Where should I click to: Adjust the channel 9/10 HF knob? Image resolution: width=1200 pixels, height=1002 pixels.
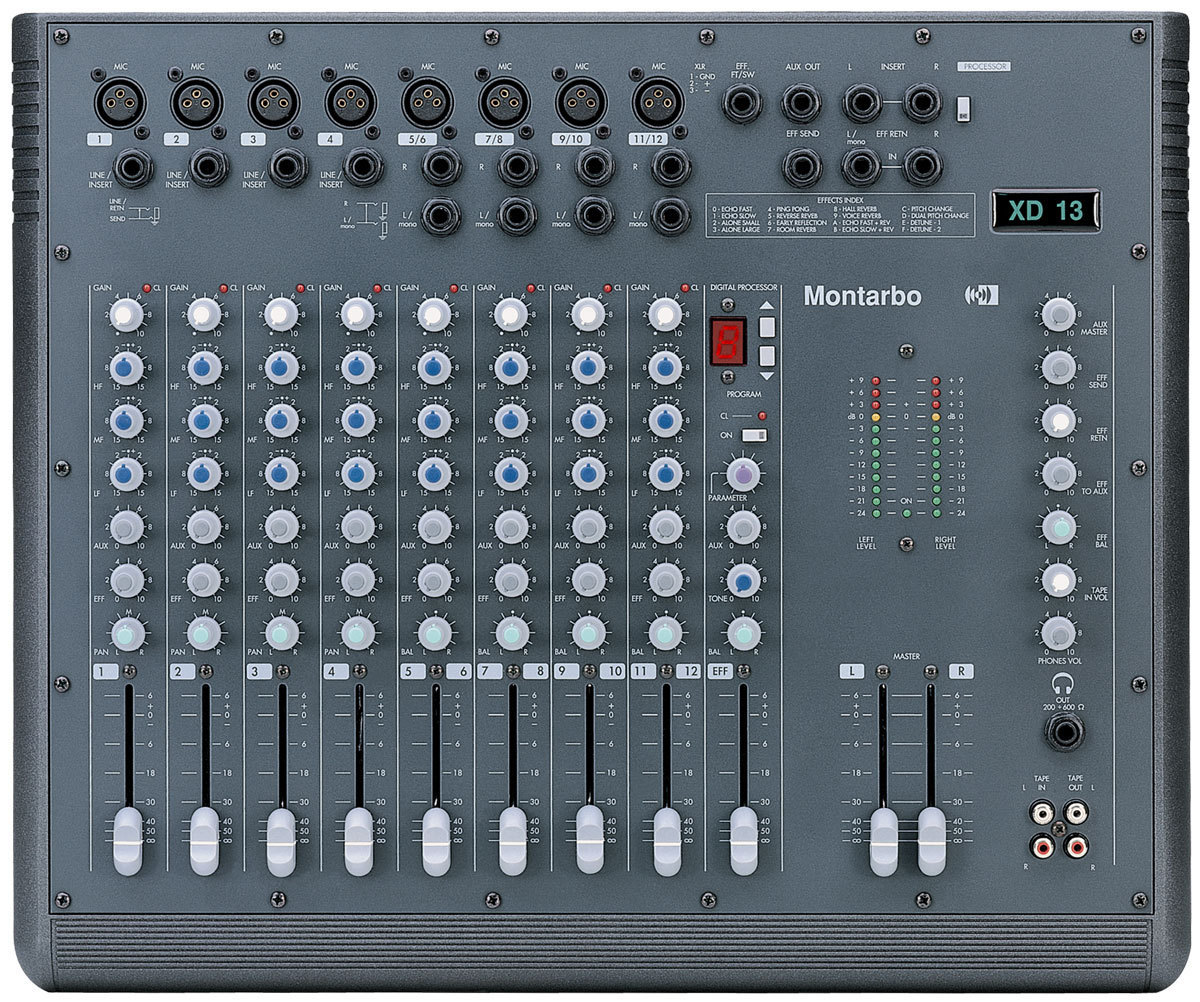588,367
